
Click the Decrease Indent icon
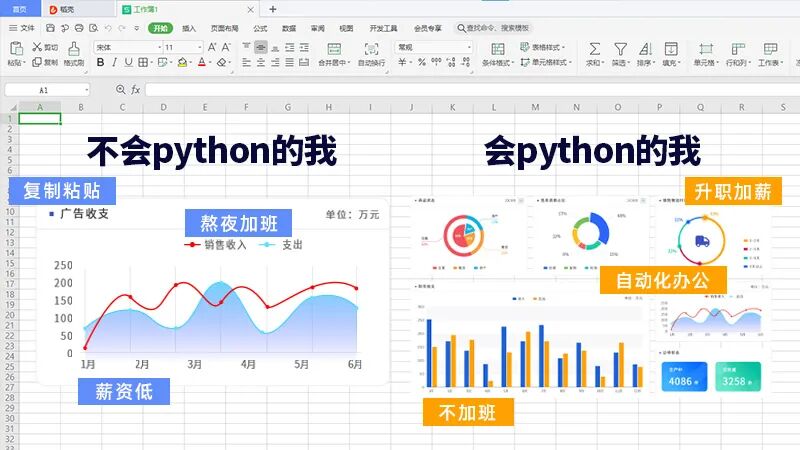tap(290, 47)
